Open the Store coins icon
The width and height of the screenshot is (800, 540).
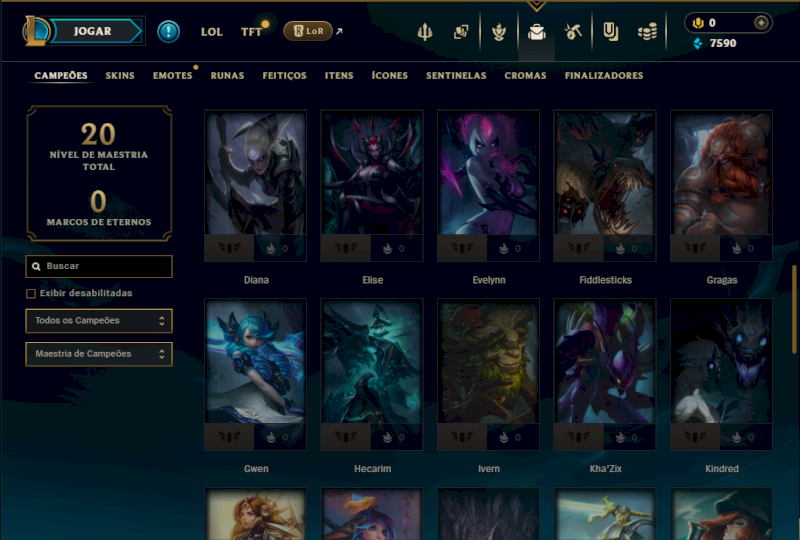point(647,32)
